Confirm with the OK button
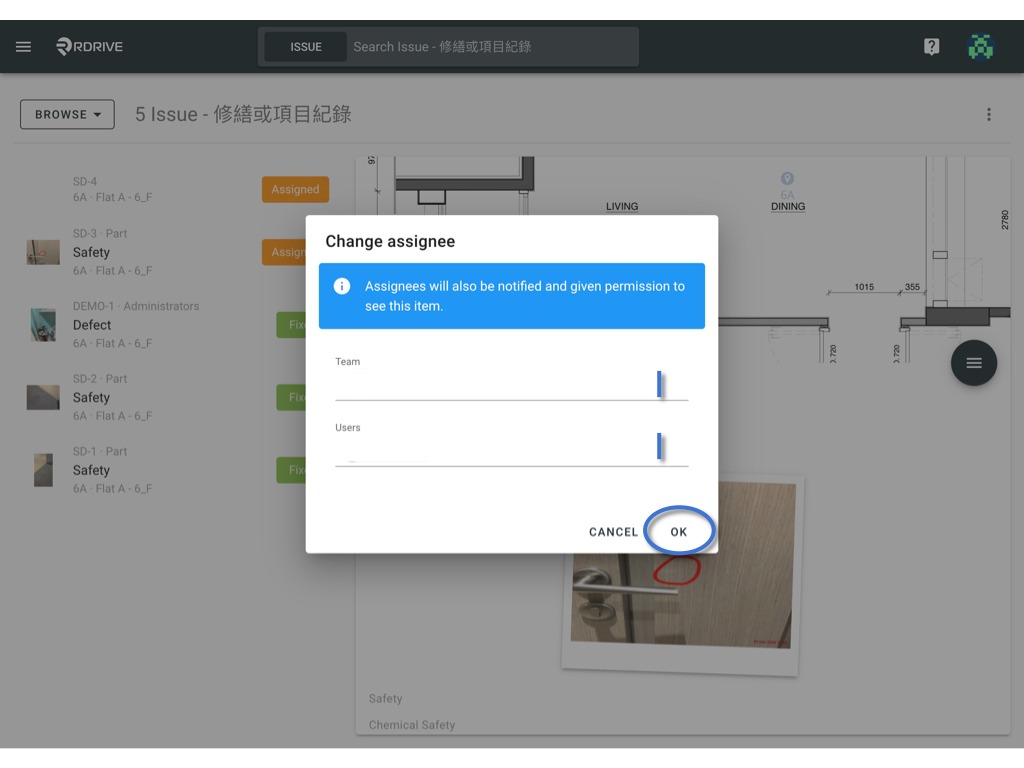 coord(679,532)
